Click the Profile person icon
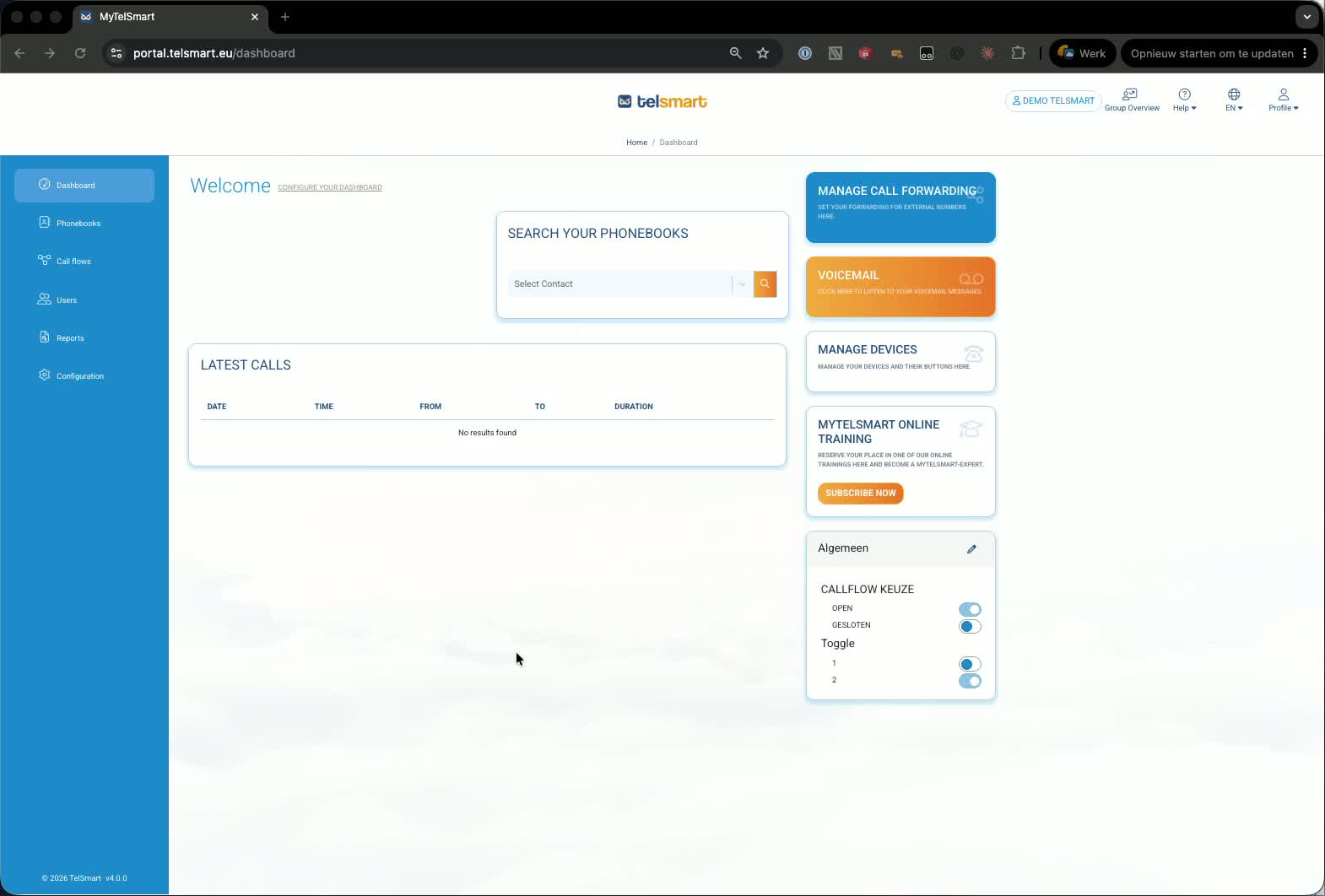The width and height of the screenshot is (1325, 896). pos(1284,94)
